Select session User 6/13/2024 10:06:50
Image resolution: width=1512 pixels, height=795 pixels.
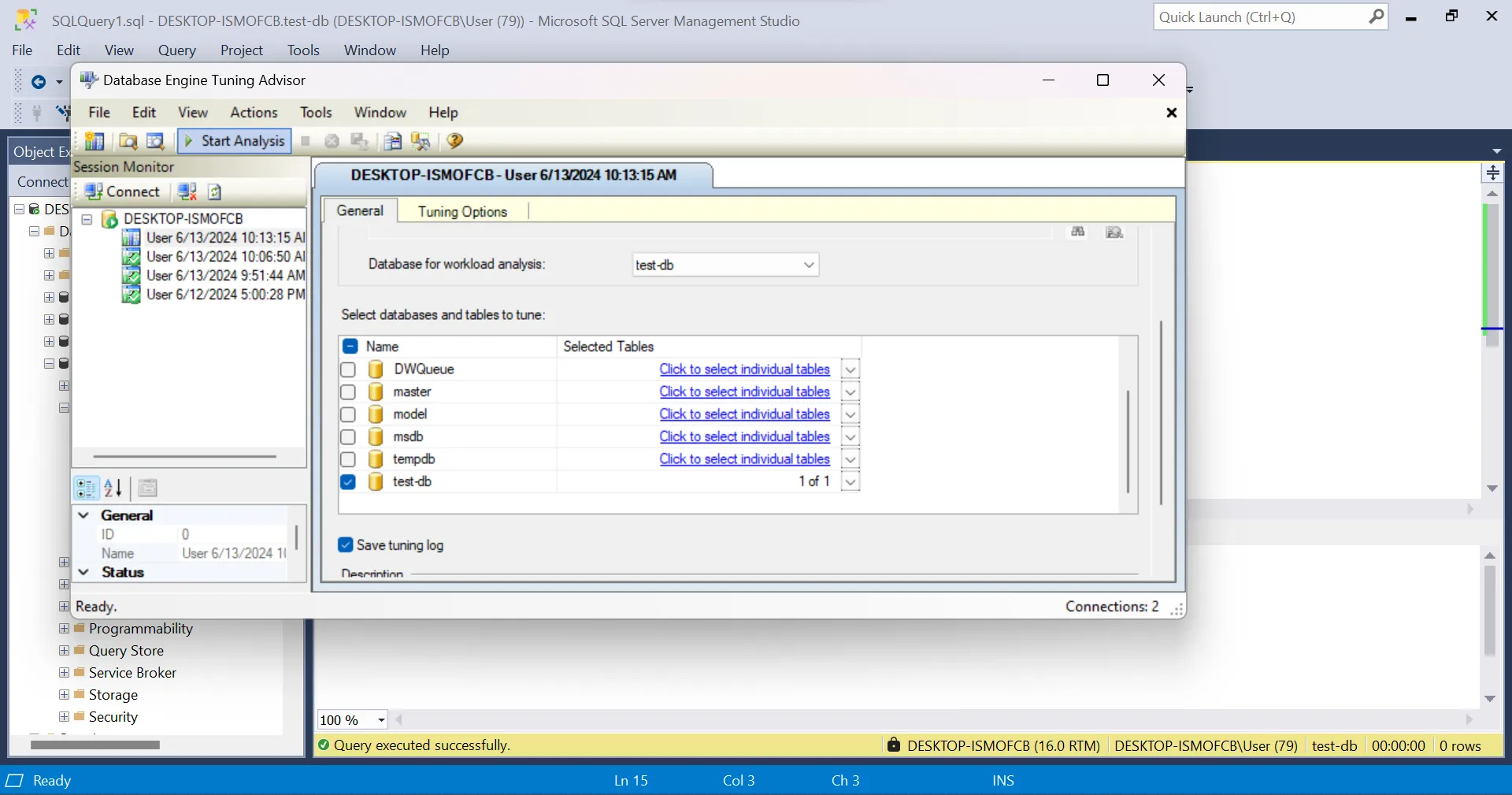(x=225, y=256)
